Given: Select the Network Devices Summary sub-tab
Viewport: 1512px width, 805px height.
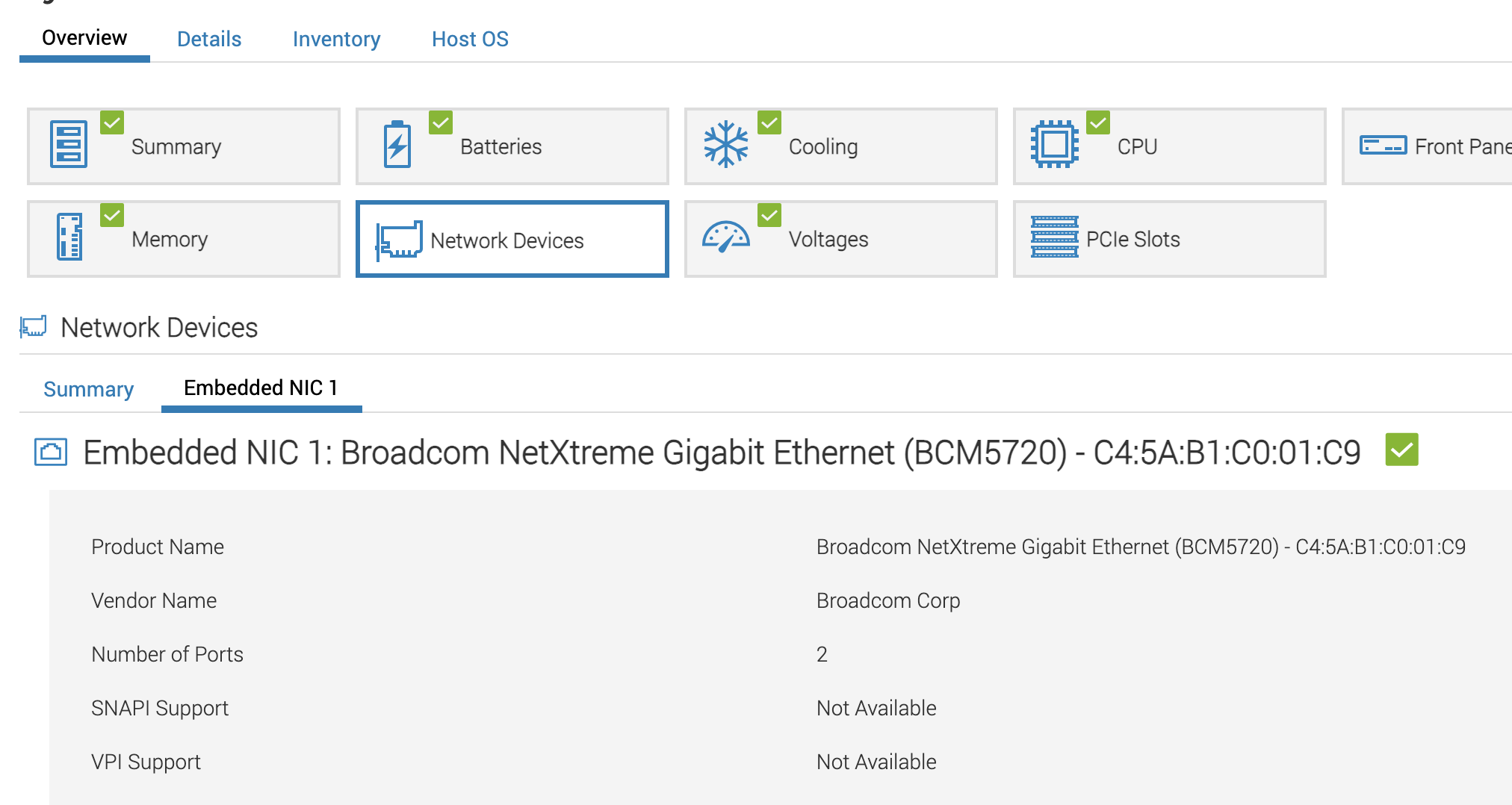Looking at the screenshot, I should tap(88, 389).
